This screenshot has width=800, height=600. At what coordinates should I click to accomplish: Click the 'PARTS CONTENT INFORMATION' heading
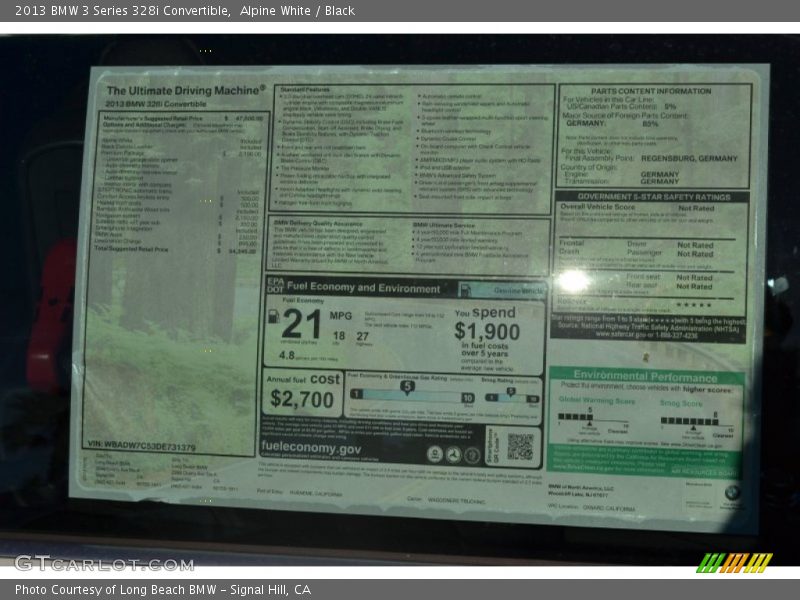coord(651,91)
